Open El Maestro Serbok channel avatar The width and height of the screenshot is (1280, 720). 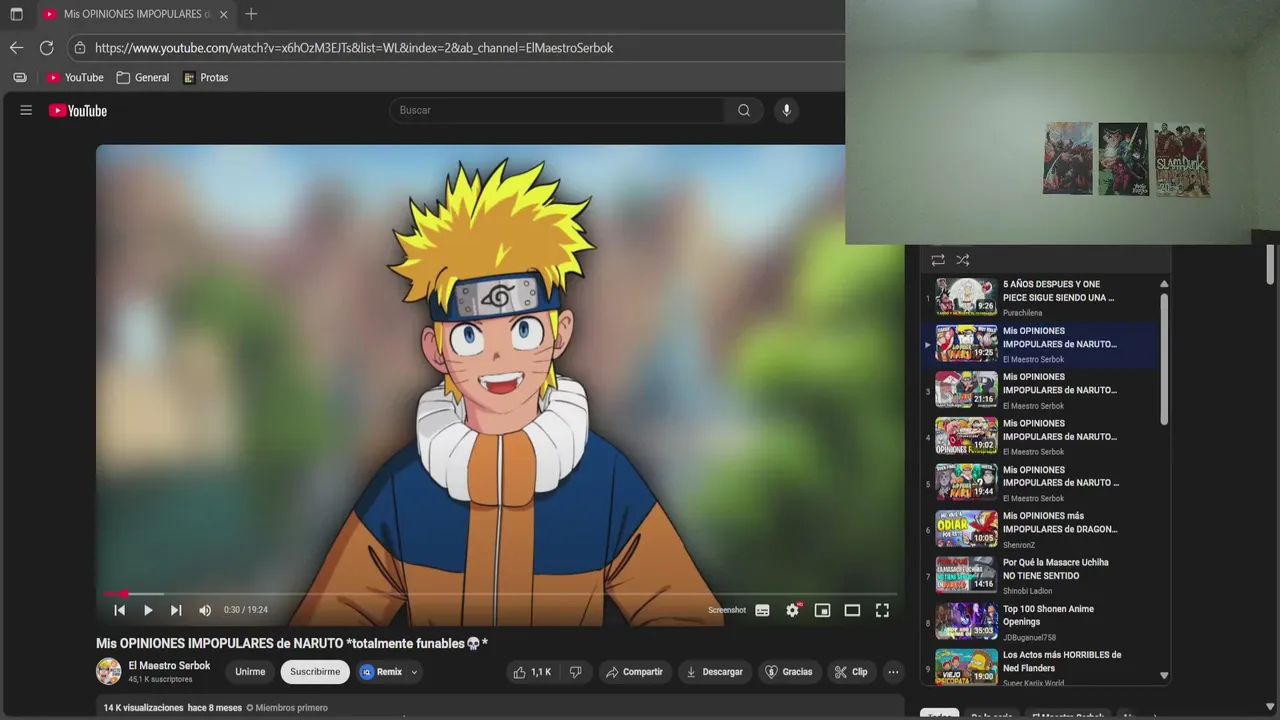108,671
